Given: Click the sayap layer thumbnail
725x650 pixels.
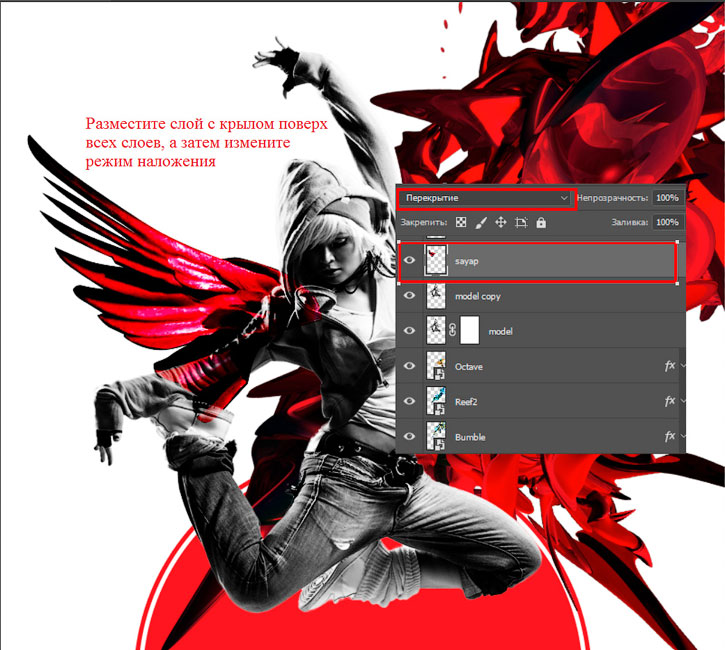Looking at the screenshot, I should click(436, 260).
